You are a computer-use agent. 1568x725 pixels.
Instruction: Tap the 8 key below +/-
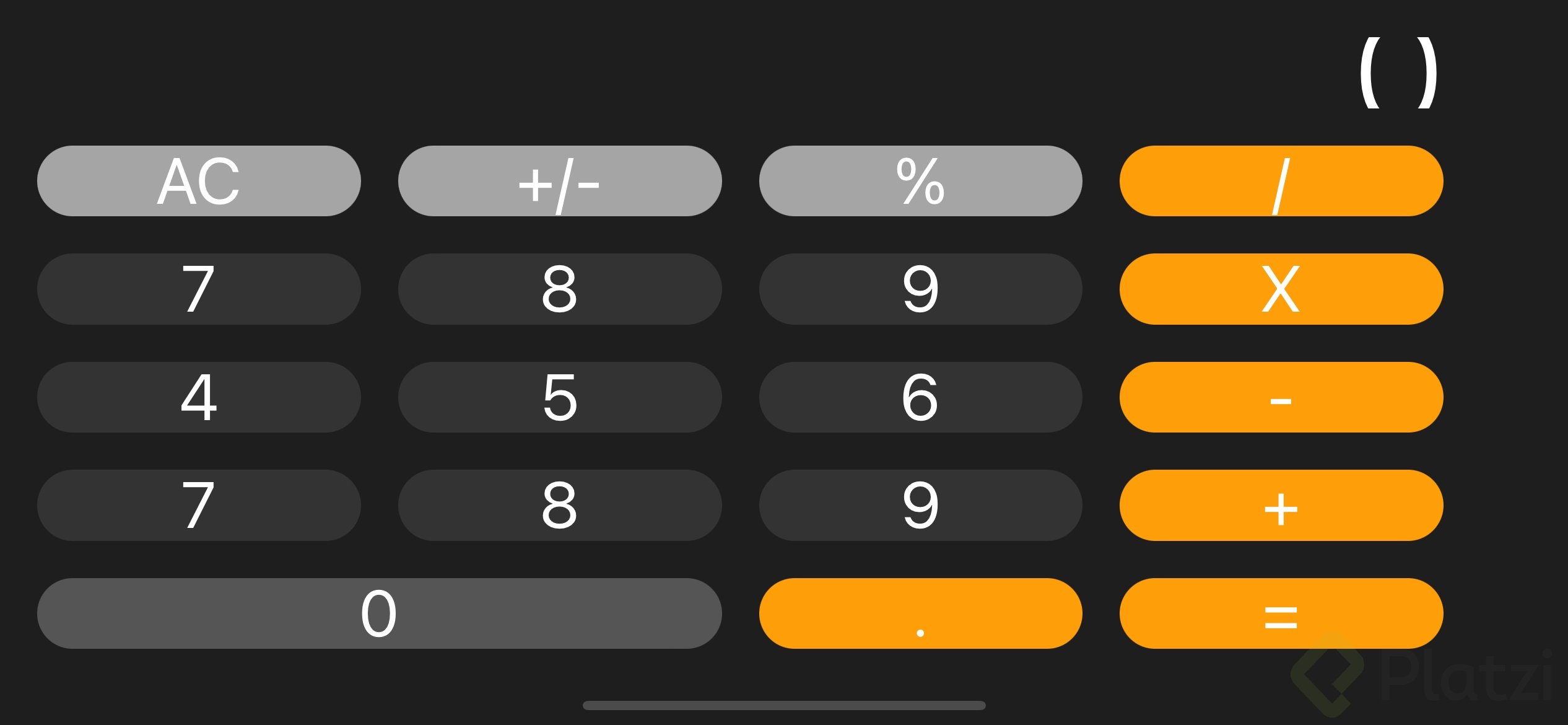click(560, 289)
